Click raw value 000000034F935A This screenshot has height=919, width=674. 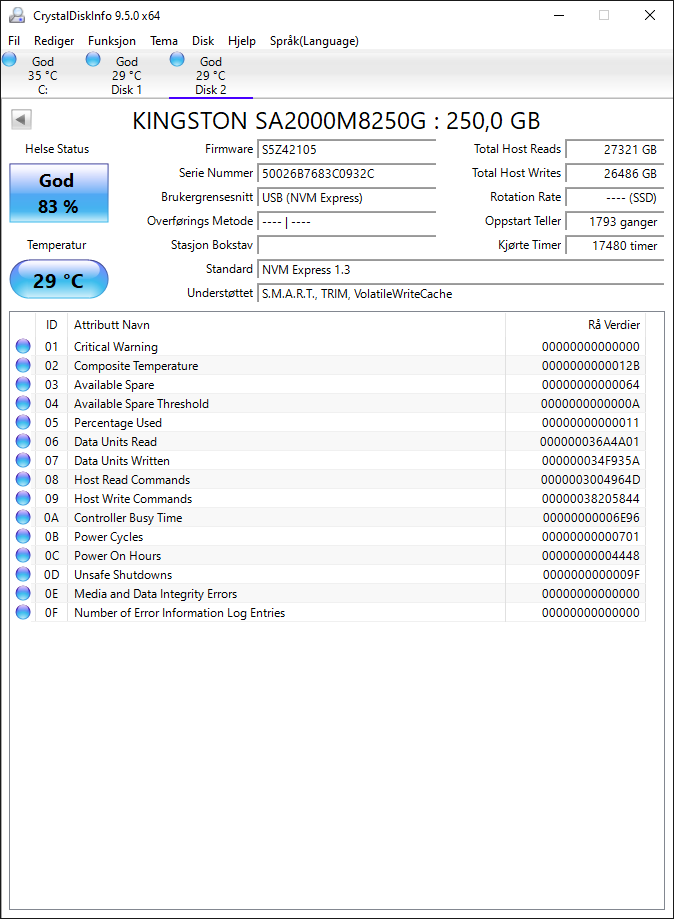click(591, 461)
